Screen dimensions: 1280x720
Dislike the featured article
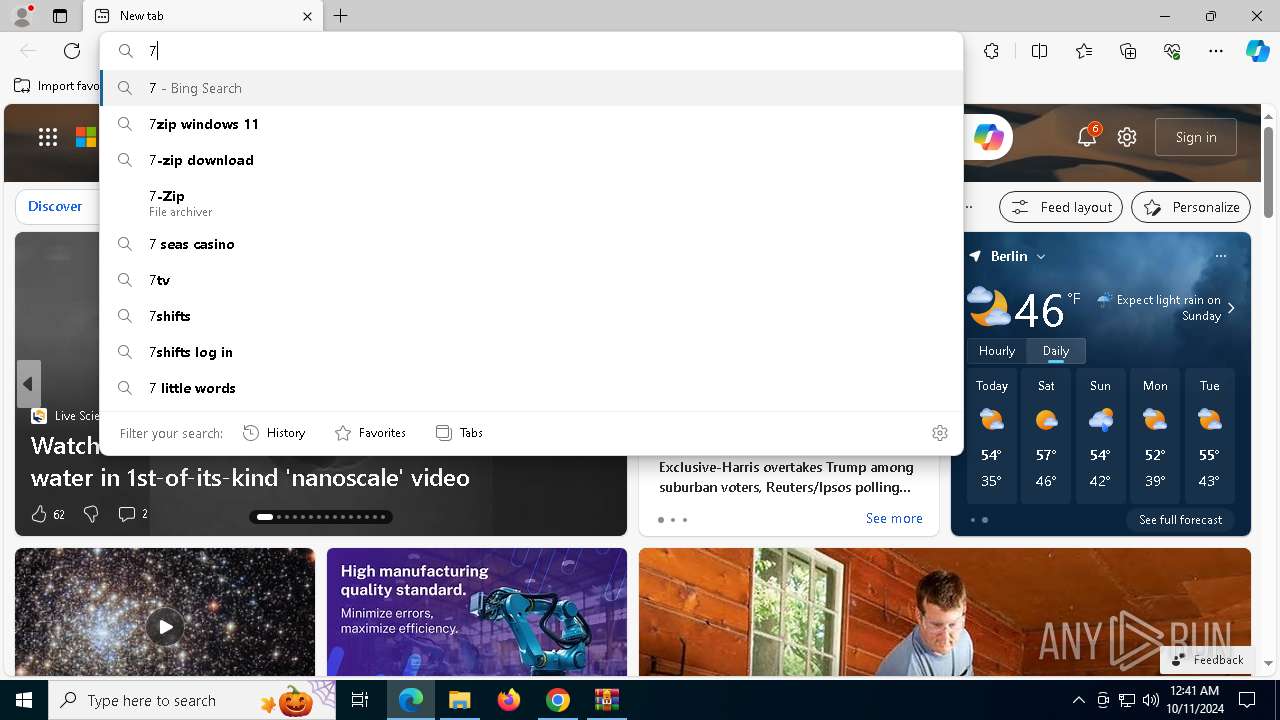coord(91,514)
